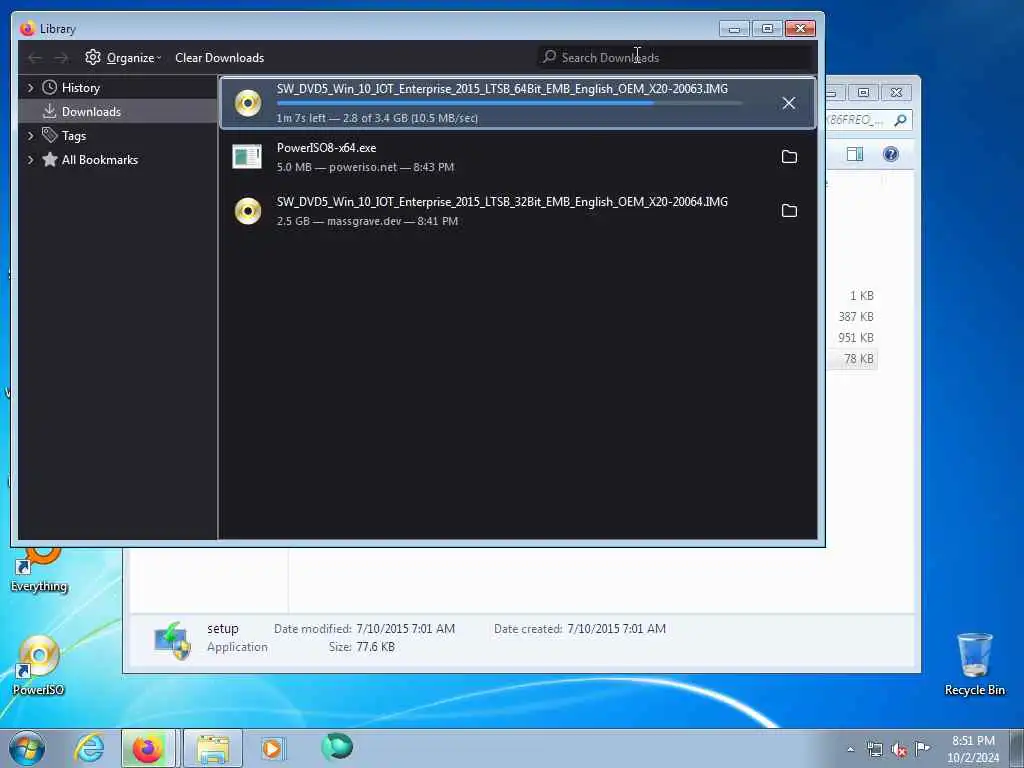Click Clear Downloads
Viewport: 1024px width, 768px height.
pyautogui.click(x=219, y=57)
